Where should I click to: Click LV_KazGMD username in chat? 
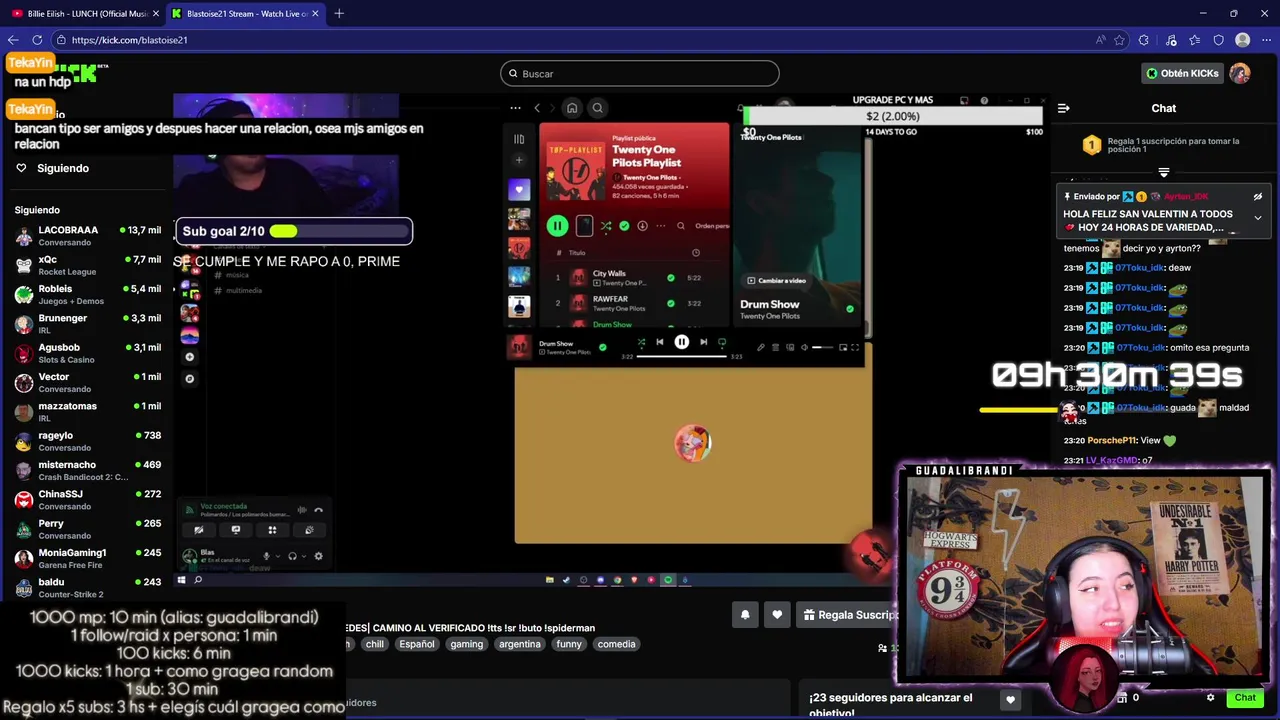coord(1112,460)
